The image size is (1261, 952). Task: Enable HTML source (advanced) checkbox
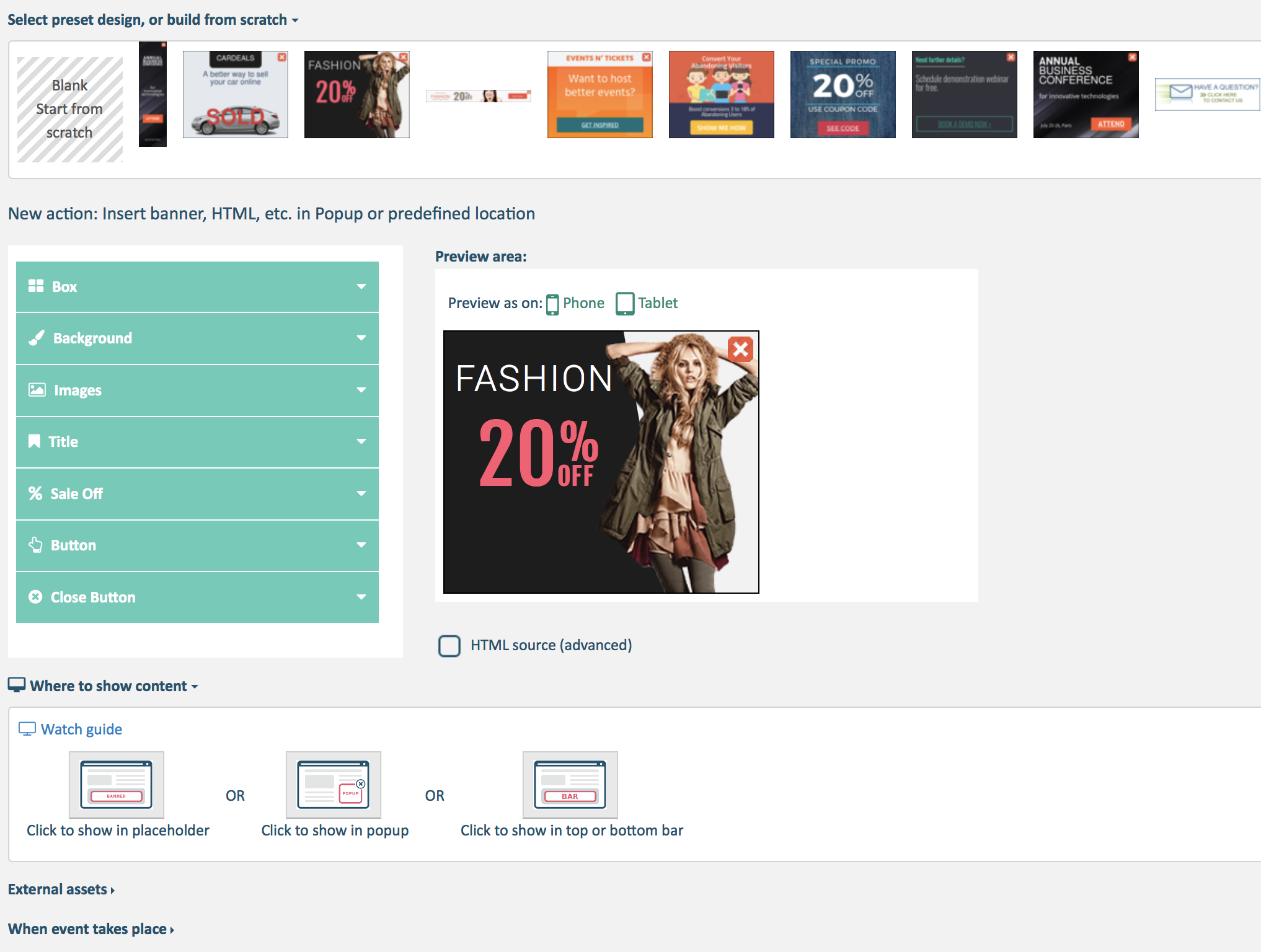(x=449, y=646)
